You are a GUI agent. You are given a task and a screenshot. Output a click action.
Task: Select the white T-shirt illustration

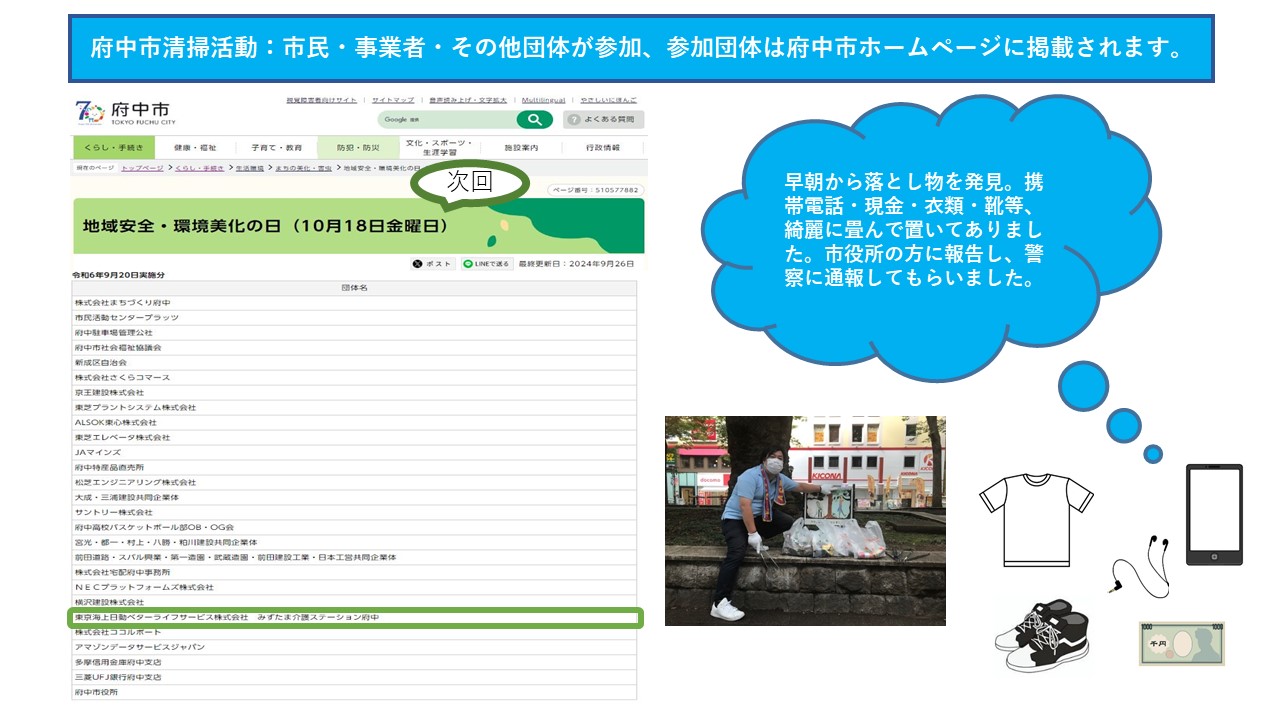1035,519
